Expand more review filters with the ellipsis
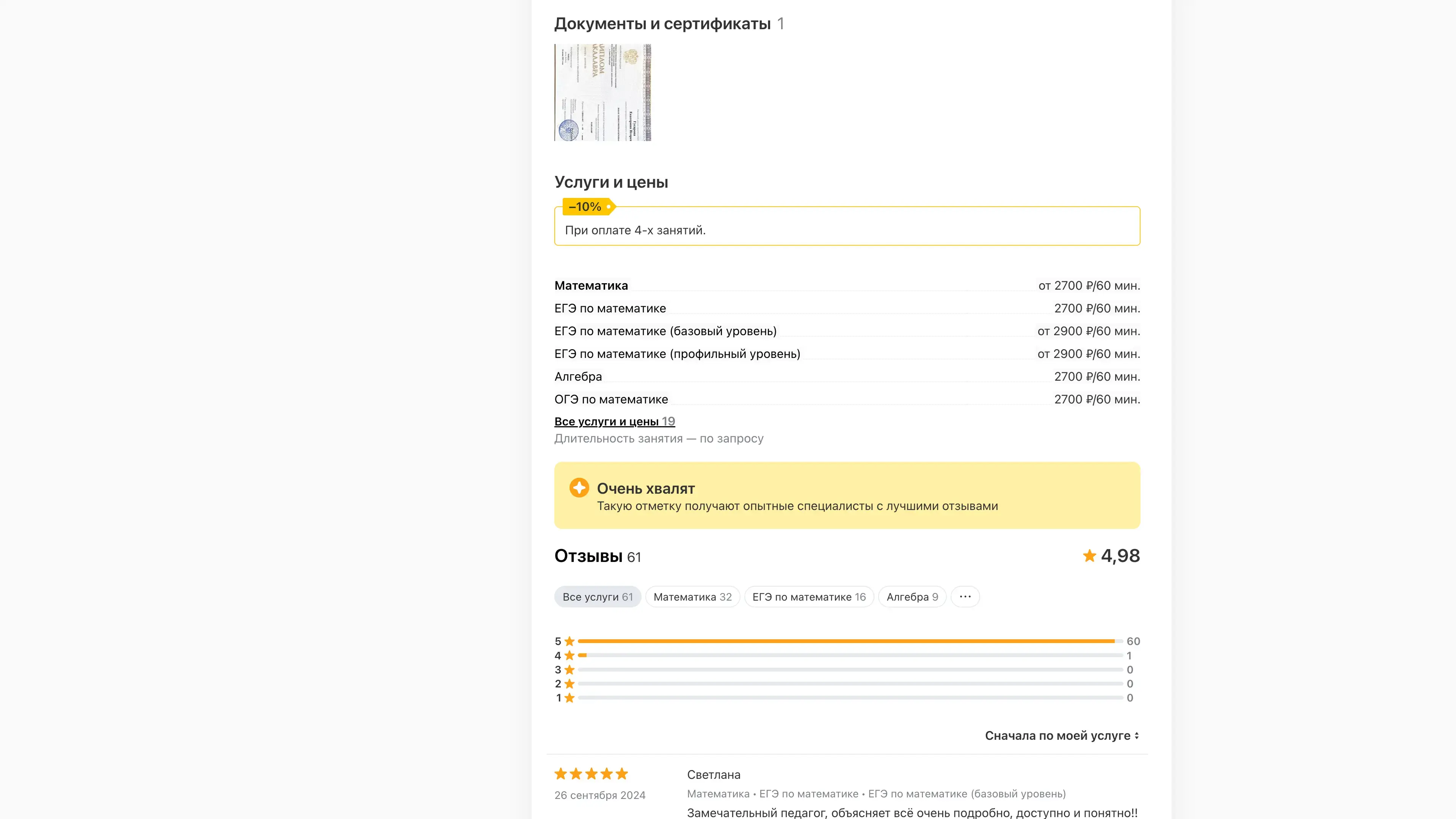Screen dimensions: 1456x819 pos(965,597)
